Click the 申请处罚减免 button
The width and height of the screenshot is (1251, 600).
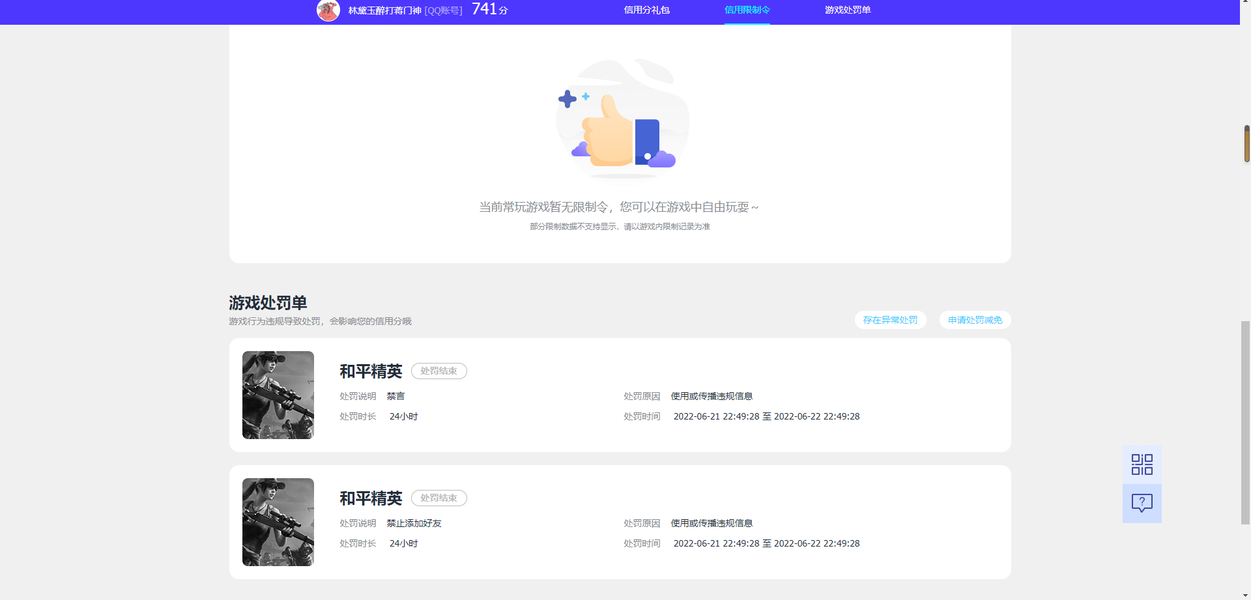975,320
